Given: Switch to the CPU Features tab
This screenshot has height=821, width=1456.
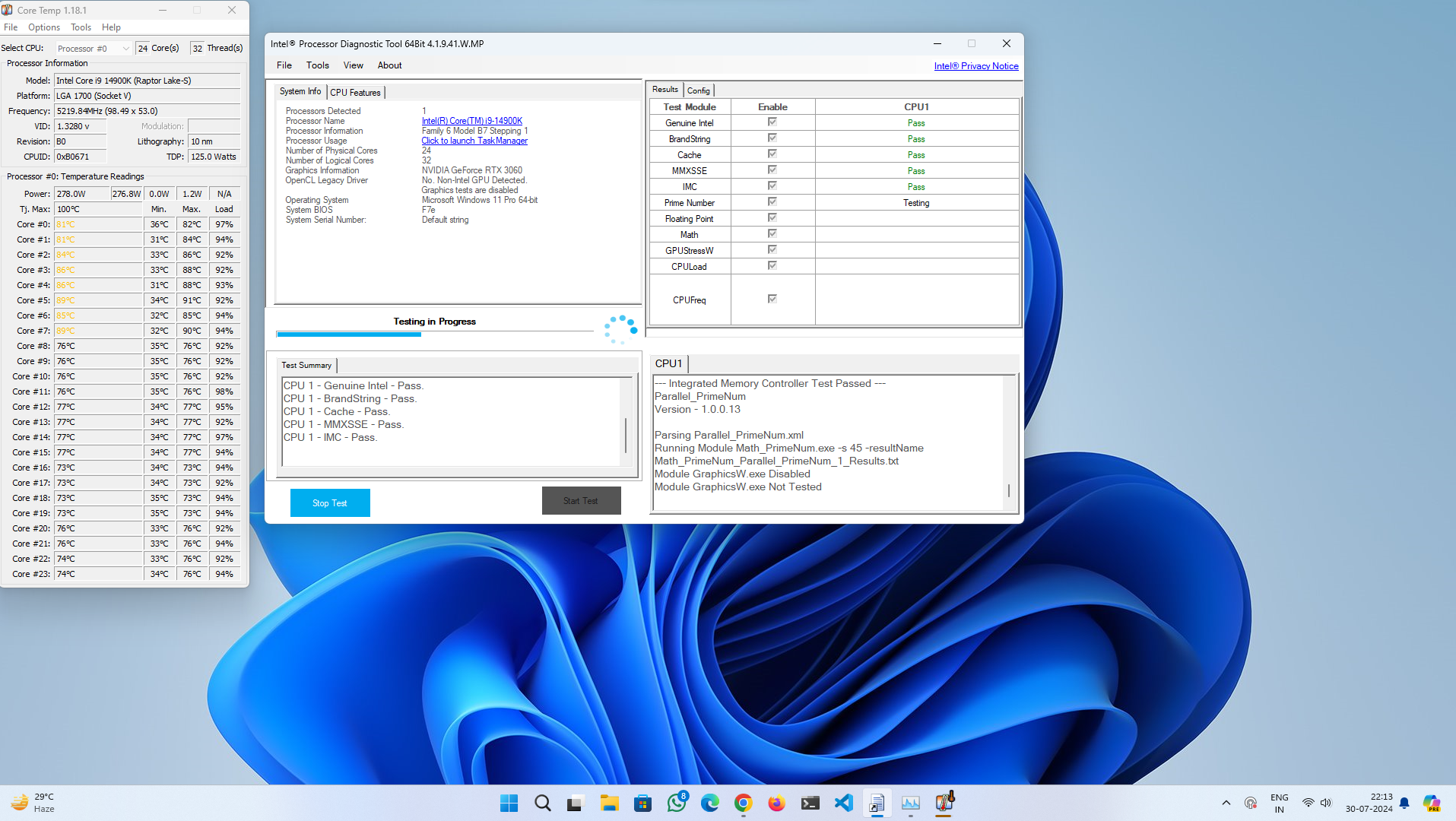Looking at the screenshot, I should 355,92.
